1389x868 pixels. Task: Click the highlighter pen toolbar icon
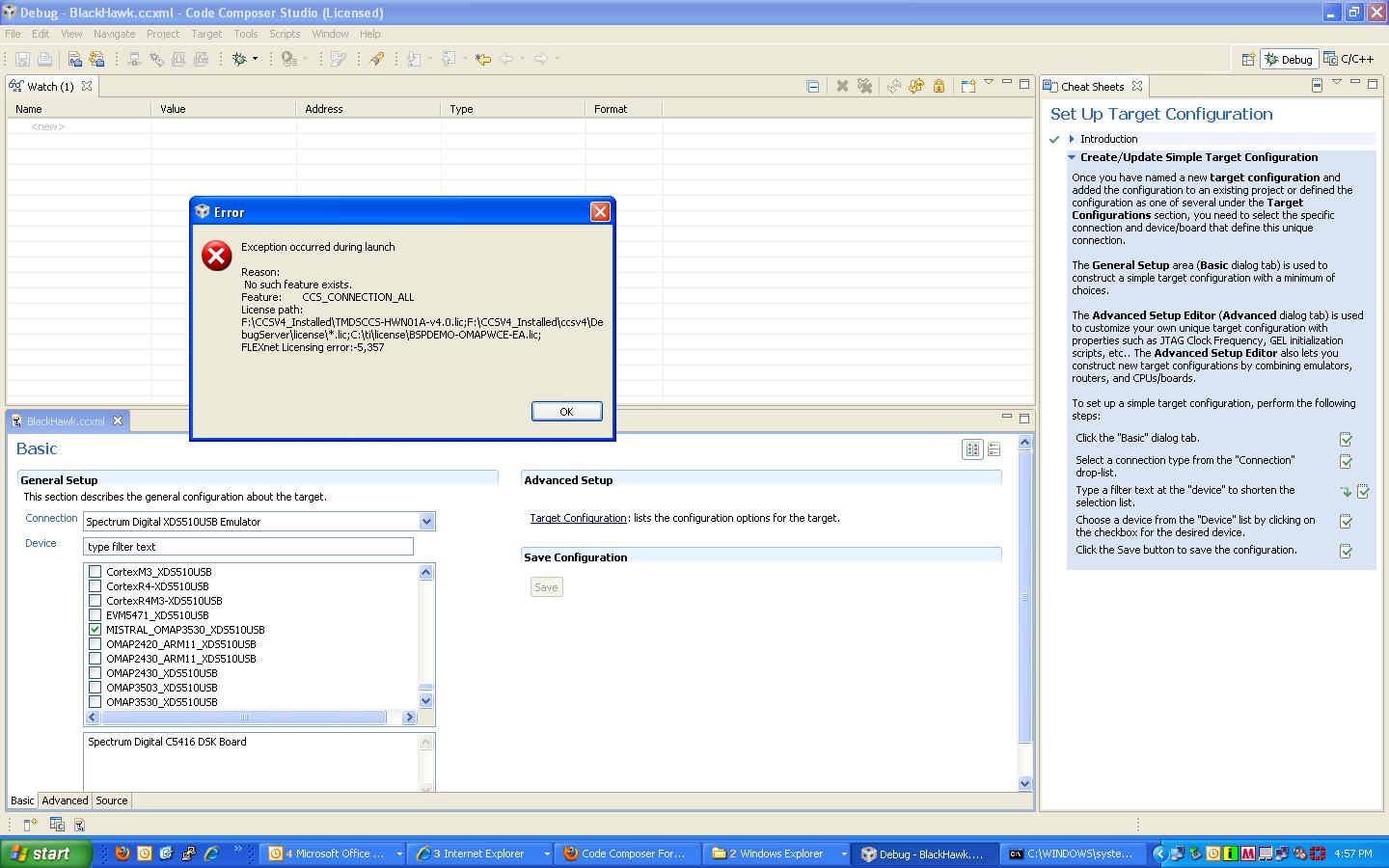point(376,59)
